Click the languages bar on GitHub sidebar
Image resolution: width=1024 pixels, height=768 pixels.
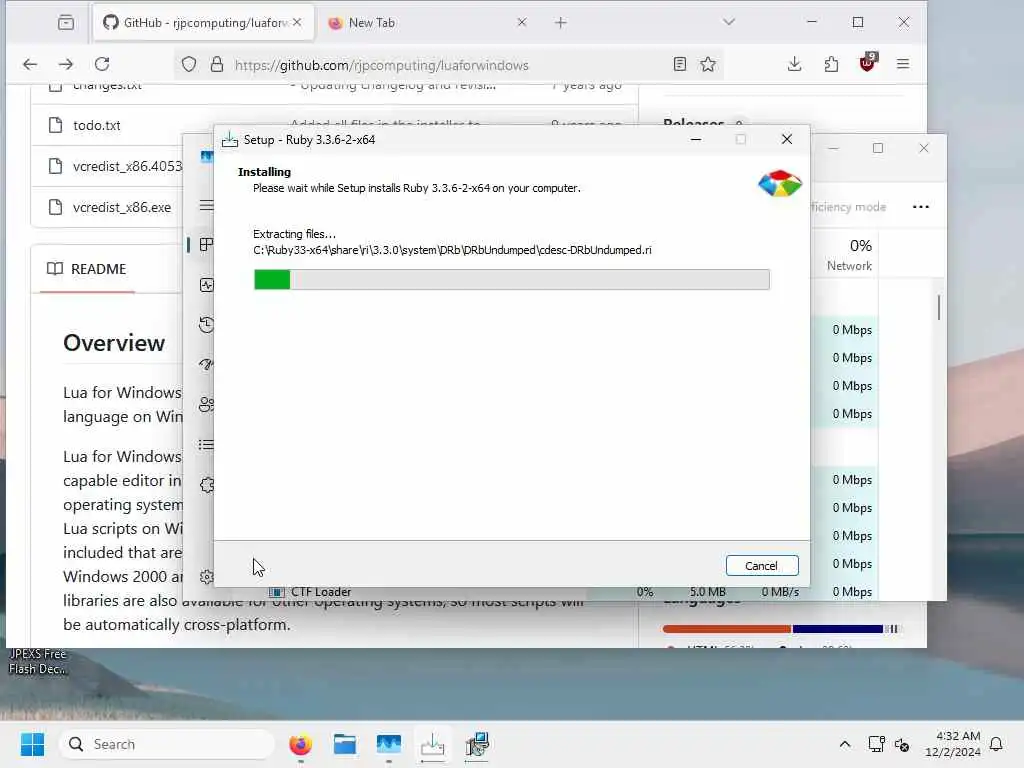pyautogui.click(x=780, y=629)
